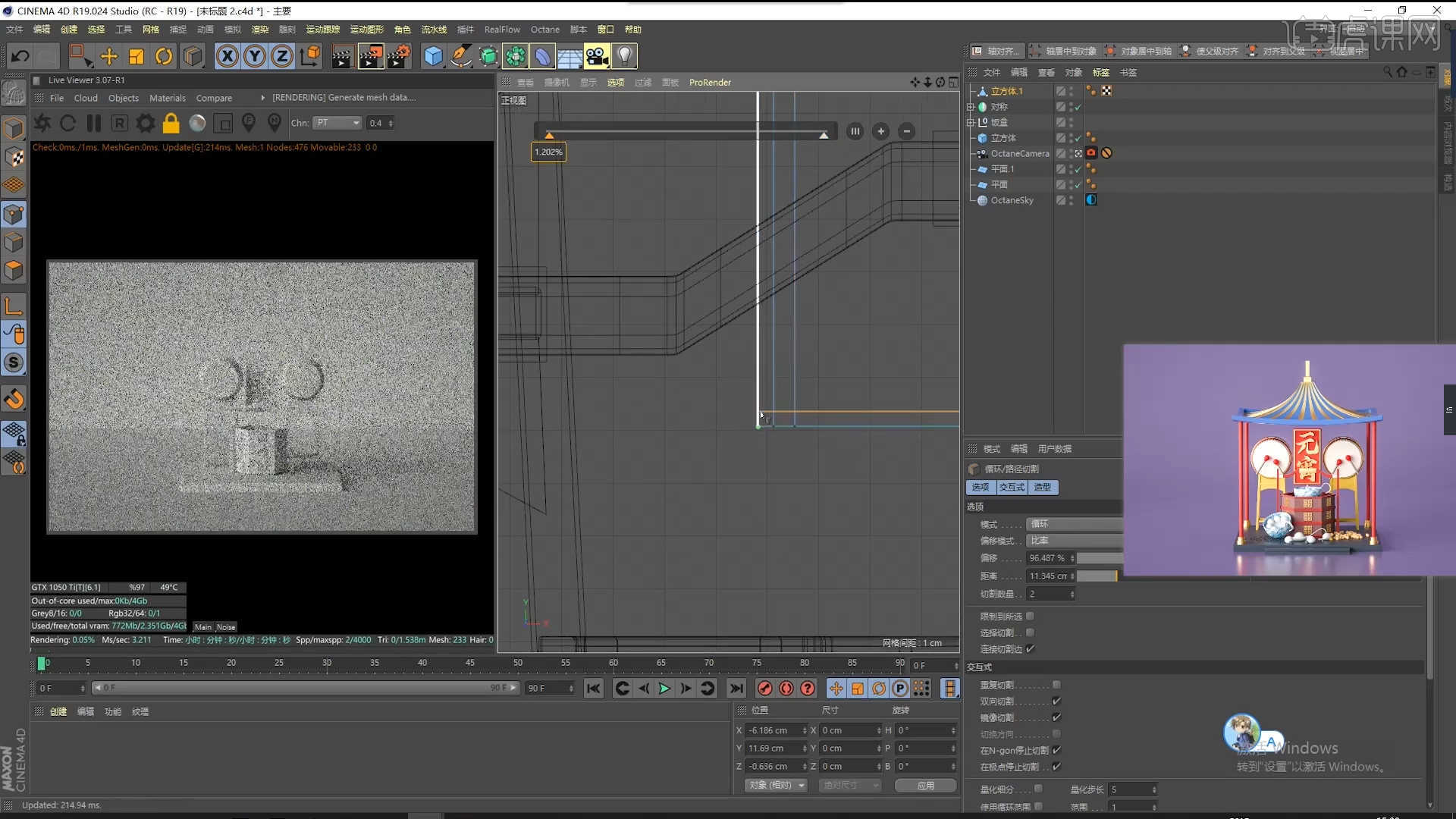Select the Scale tool in the top toolbar
Image resolution: width=1456 pixels, height=819 pixels.
tap(136, 56)
